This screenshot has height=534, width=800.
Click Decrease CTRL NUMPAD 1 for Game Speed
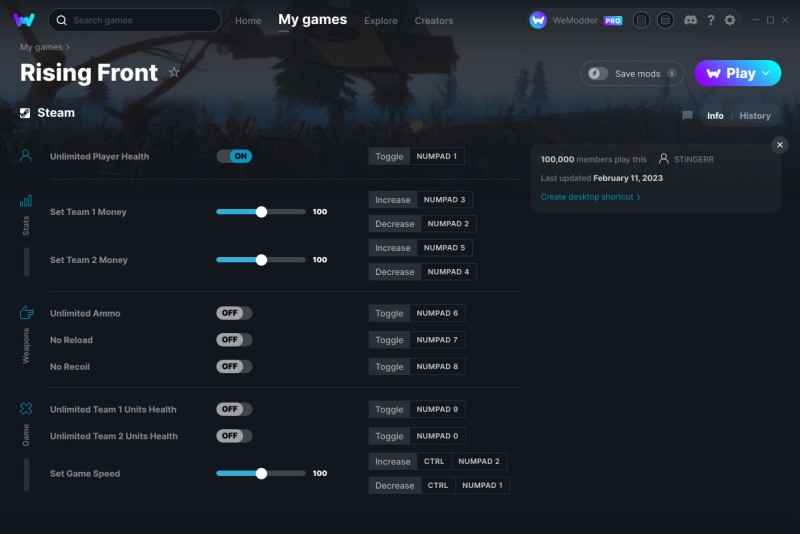pyautogui.click(x=439, y=486)
